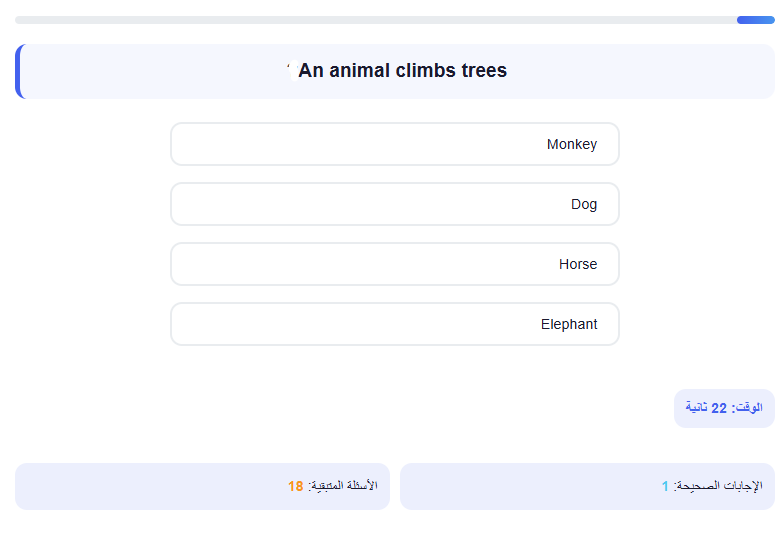Click the blue filled progress bar segment
This screenshot has width=784, height=539.
point(756,20)
